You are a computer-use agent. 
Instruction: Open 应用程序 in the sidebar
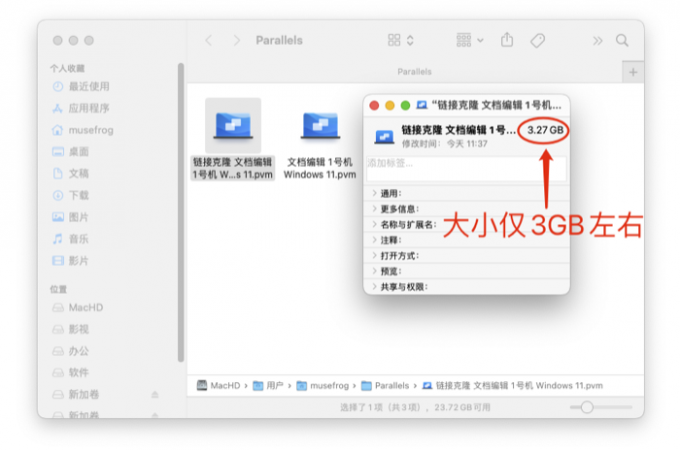coord(81,108)
